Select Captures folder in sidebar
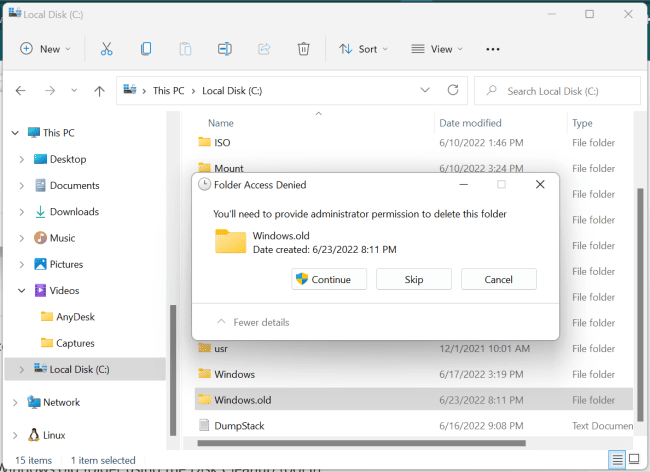 (x=75, y=343)
